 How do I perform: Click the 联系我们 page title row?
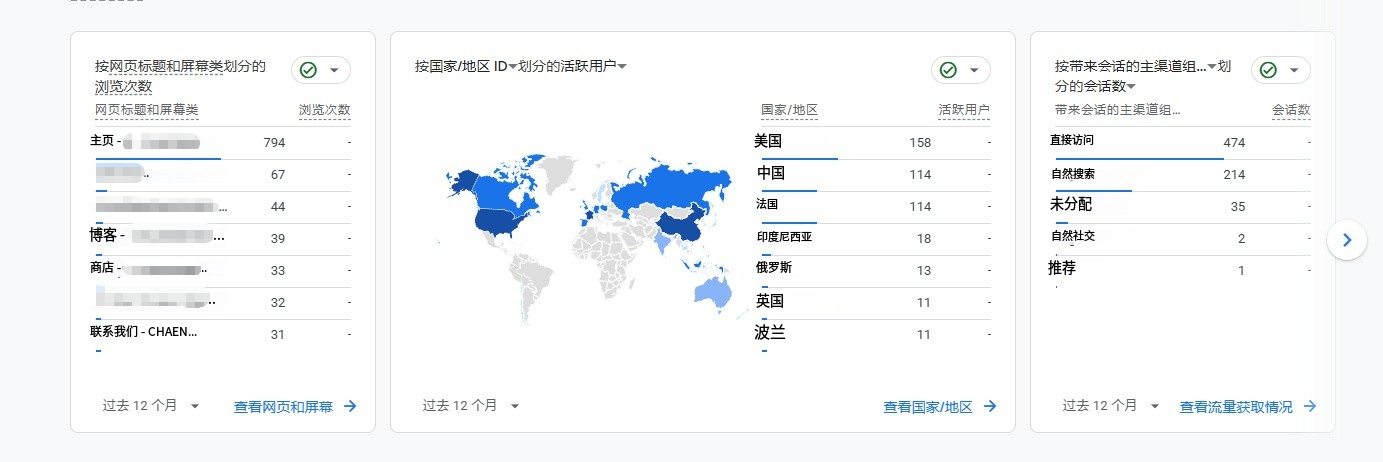pos(144,333)
